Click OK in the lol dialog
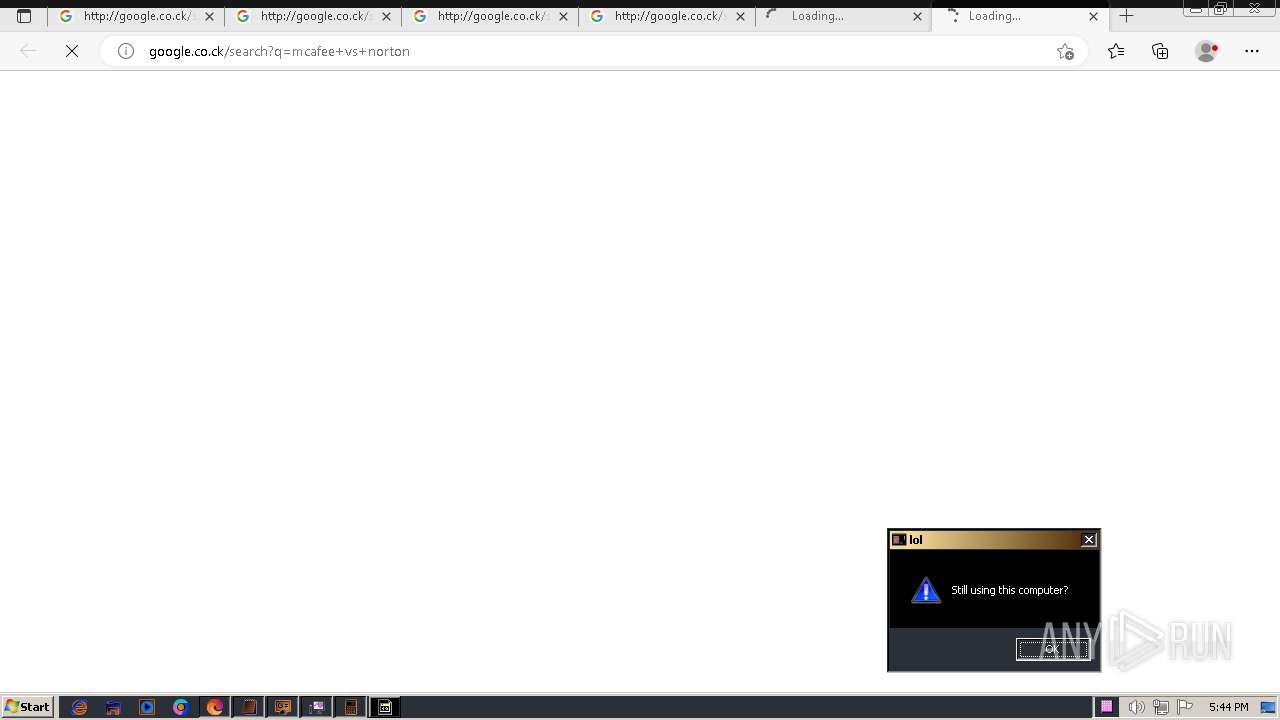1280x720 pixels. [1052, 649]
